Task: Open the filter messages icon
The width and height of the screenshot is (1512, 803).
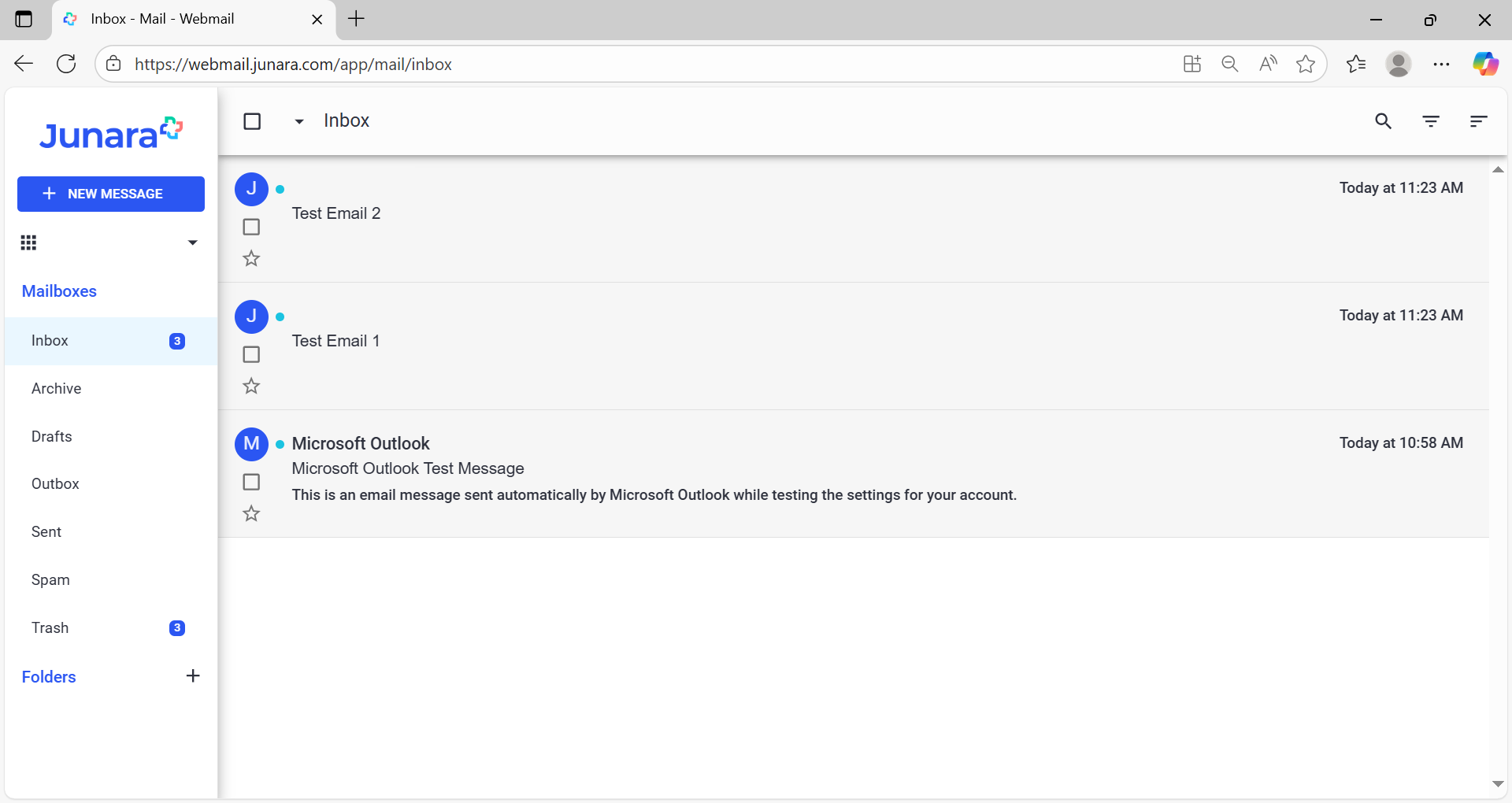Action: pos(1431,121)
